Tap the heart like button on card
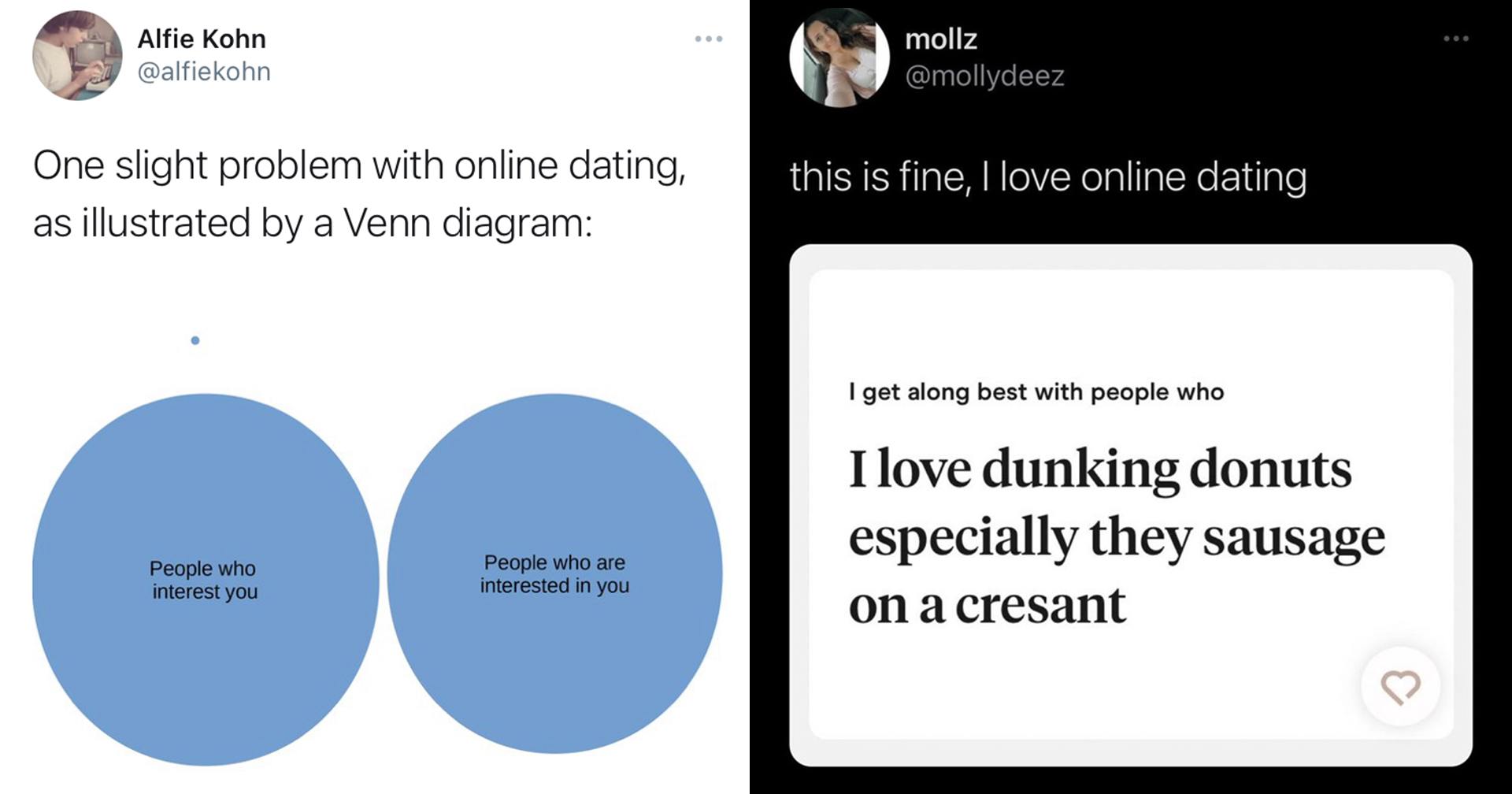Image resolution: width=1512 pixels, height=794 pixels. pos(1400,687)
